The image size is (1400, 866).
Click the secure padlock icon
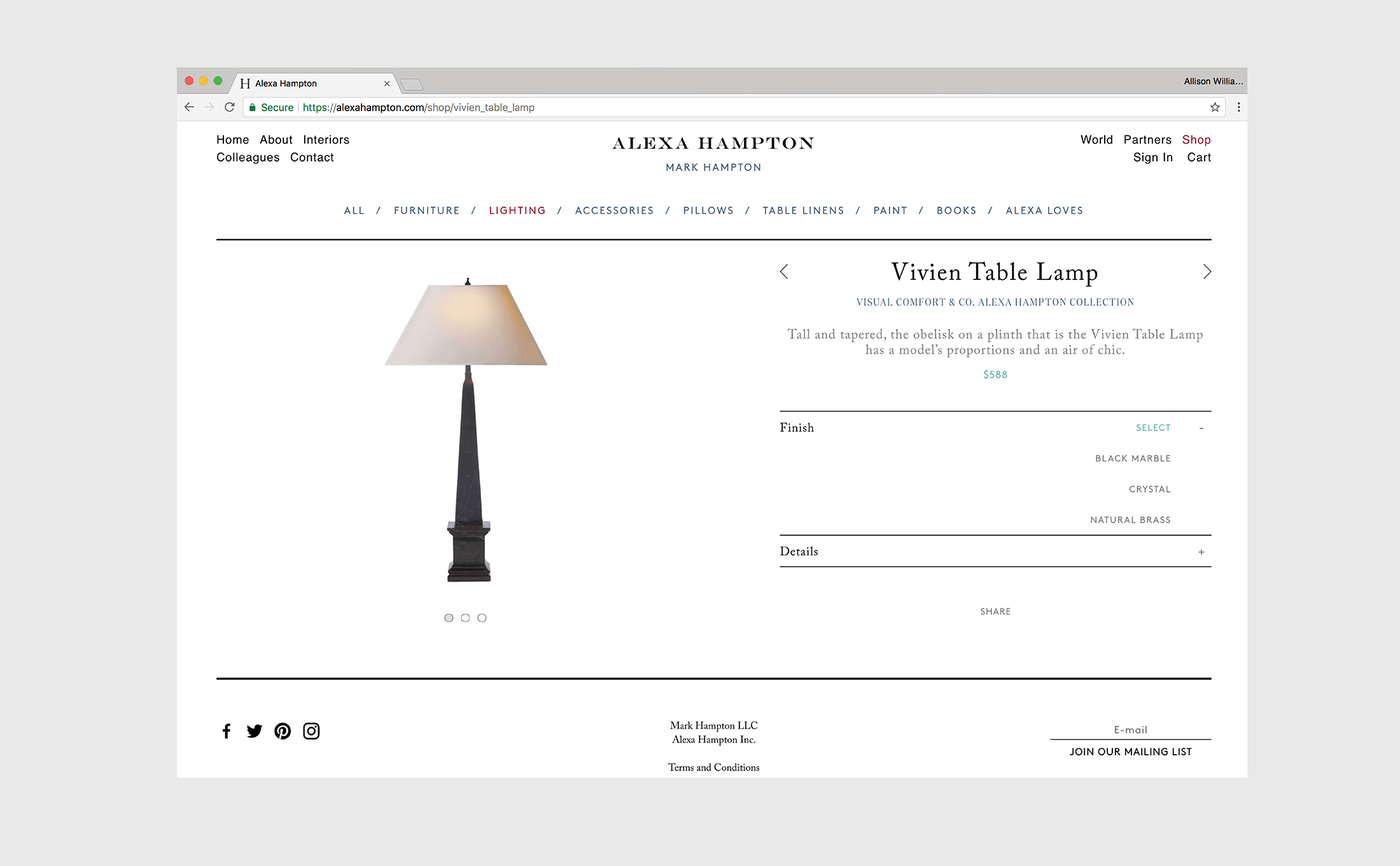253,107
